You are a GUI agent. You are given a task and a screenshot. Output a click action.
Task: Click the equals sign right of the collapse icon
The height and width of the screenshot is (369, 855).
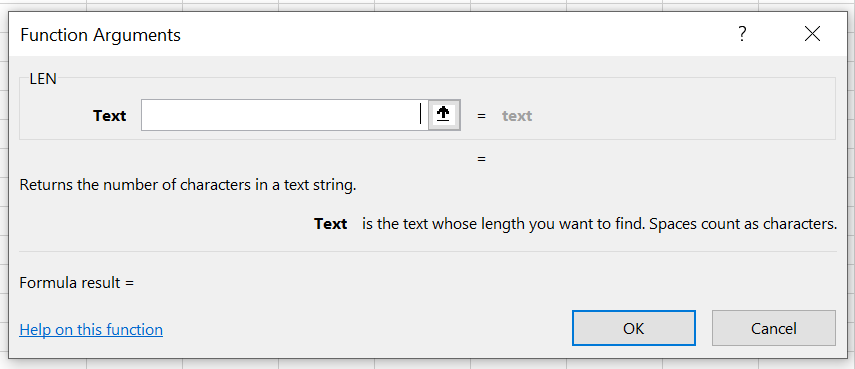(481, 116)
